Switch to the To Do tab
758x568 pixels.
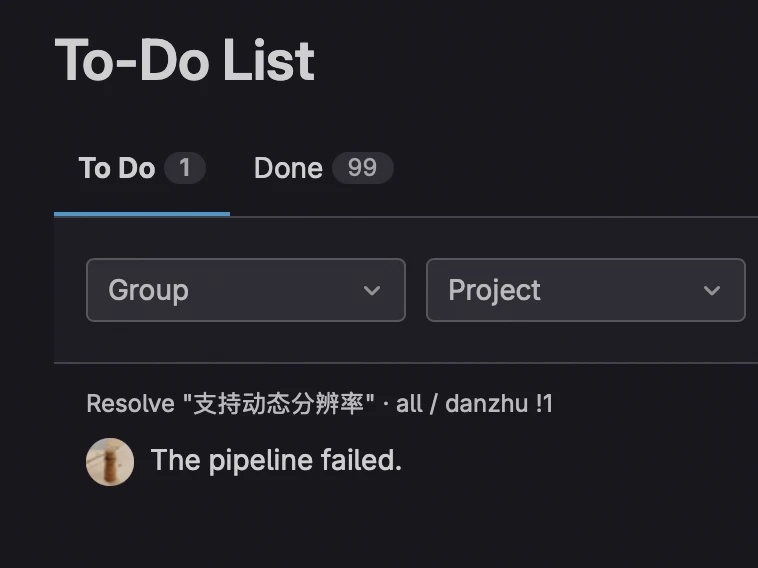tap(117, 168)
